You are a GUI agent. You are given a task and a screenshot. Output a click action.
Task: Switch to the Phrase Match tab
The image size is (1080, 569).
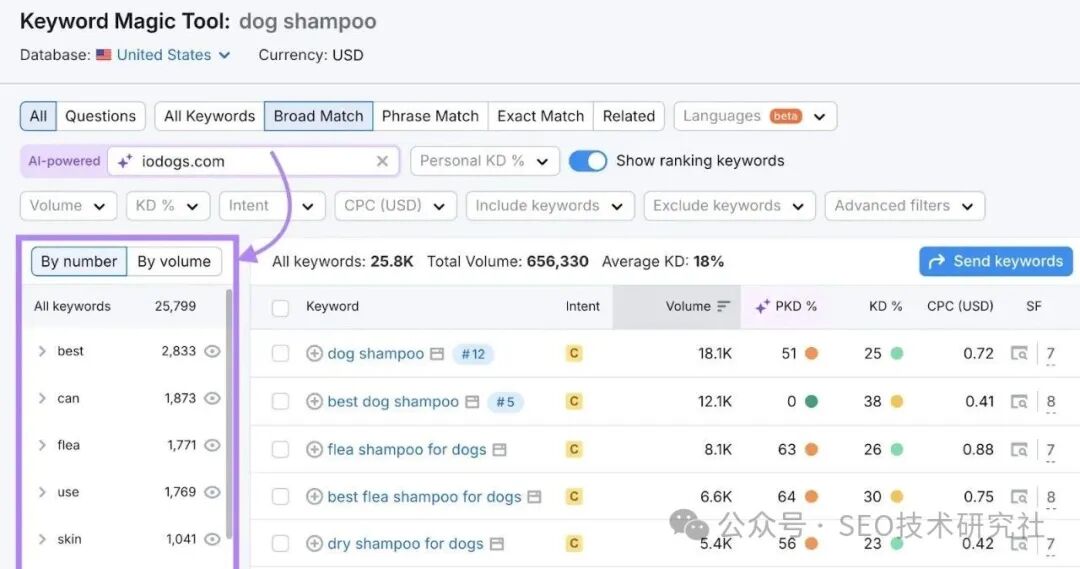430,116
